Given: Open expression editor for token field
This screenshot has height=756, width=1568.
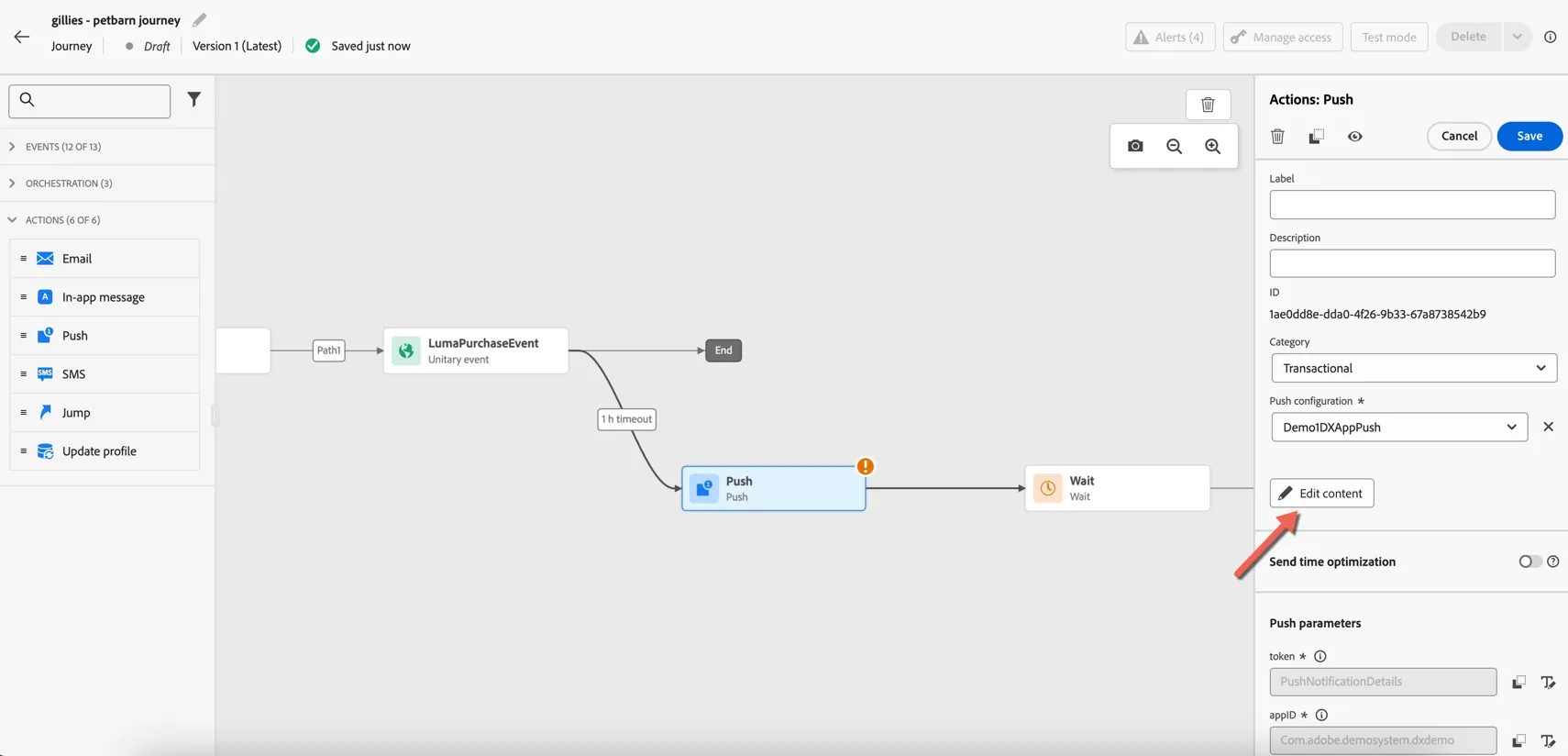Looking at the screenshot, I should [1548, 682].
